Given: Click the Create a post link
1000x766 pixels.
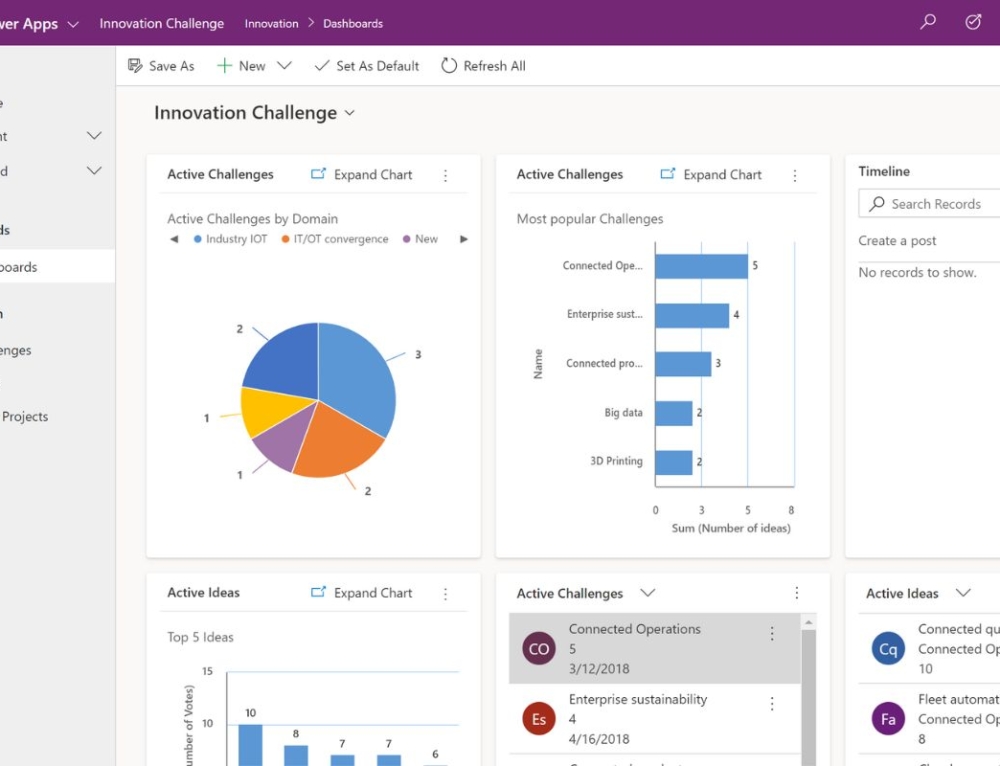Looking at the screenshot, I should pyautogui.click(x=897, y=241).
